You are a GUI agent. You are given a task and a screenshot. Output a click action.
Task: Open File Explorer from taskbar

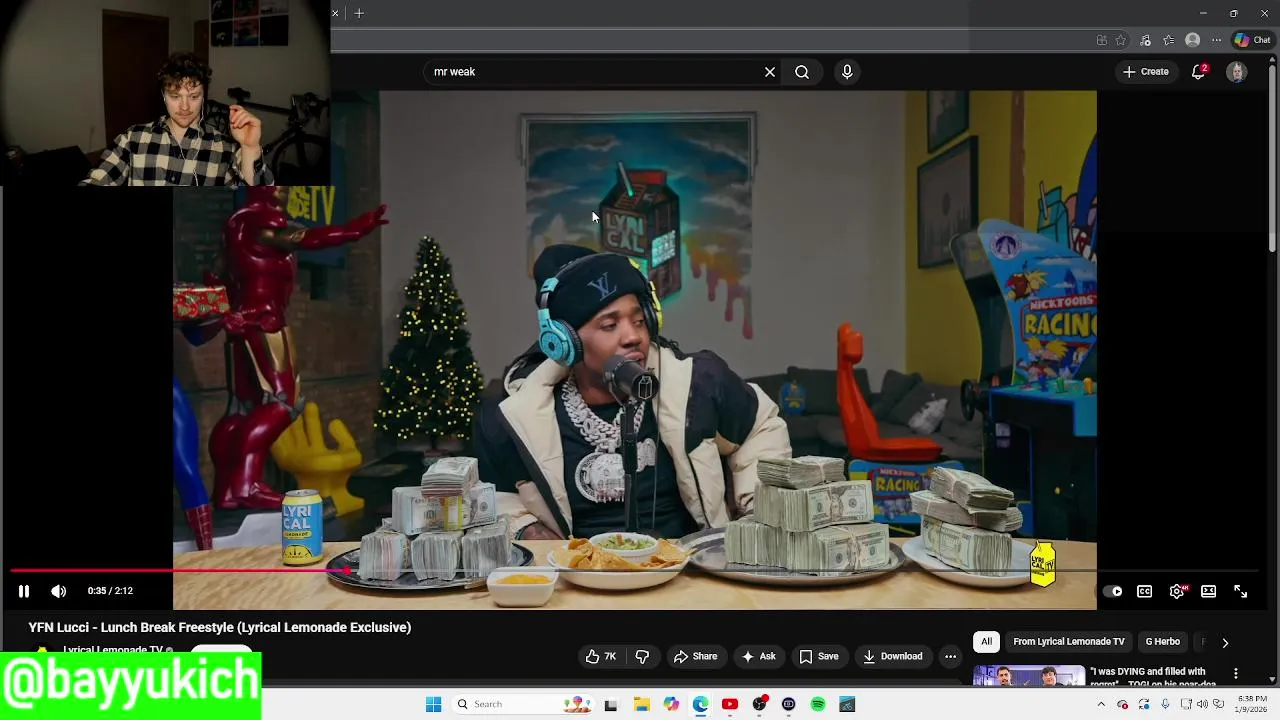[x=641, y=704]
